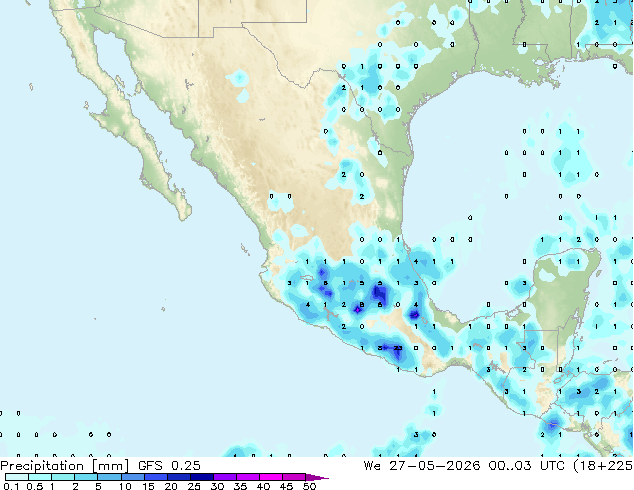The height and width of the screenshot is (490, 634).
Task: Select the 10–15 mm legend swatch
Action: (133, 477)
